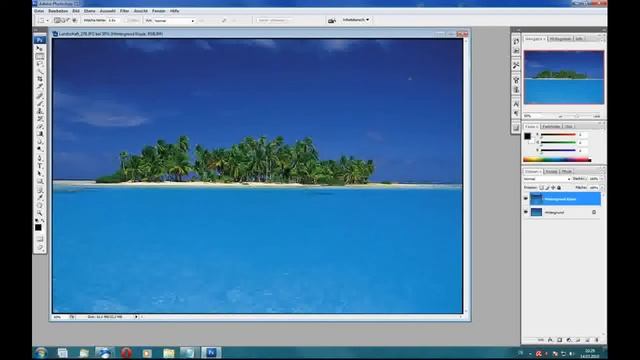Viewport: 640px width, 360px height.
Task: Select the Move tool in the toolbox
Action: coord(40,49)
